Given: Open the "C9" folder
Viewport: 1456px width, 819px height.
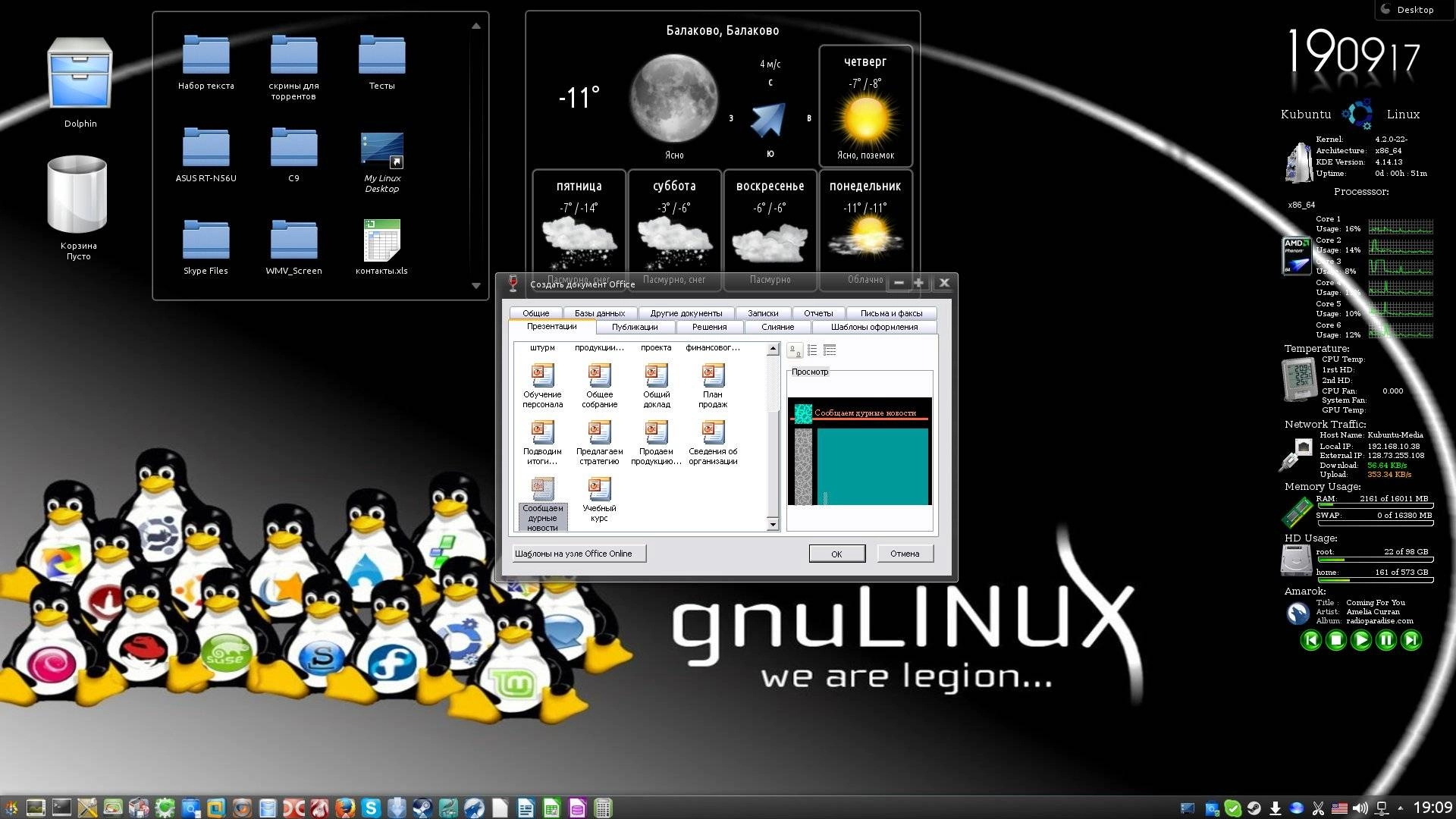Looking at the screenshot, I should click(x=293, y=155).
